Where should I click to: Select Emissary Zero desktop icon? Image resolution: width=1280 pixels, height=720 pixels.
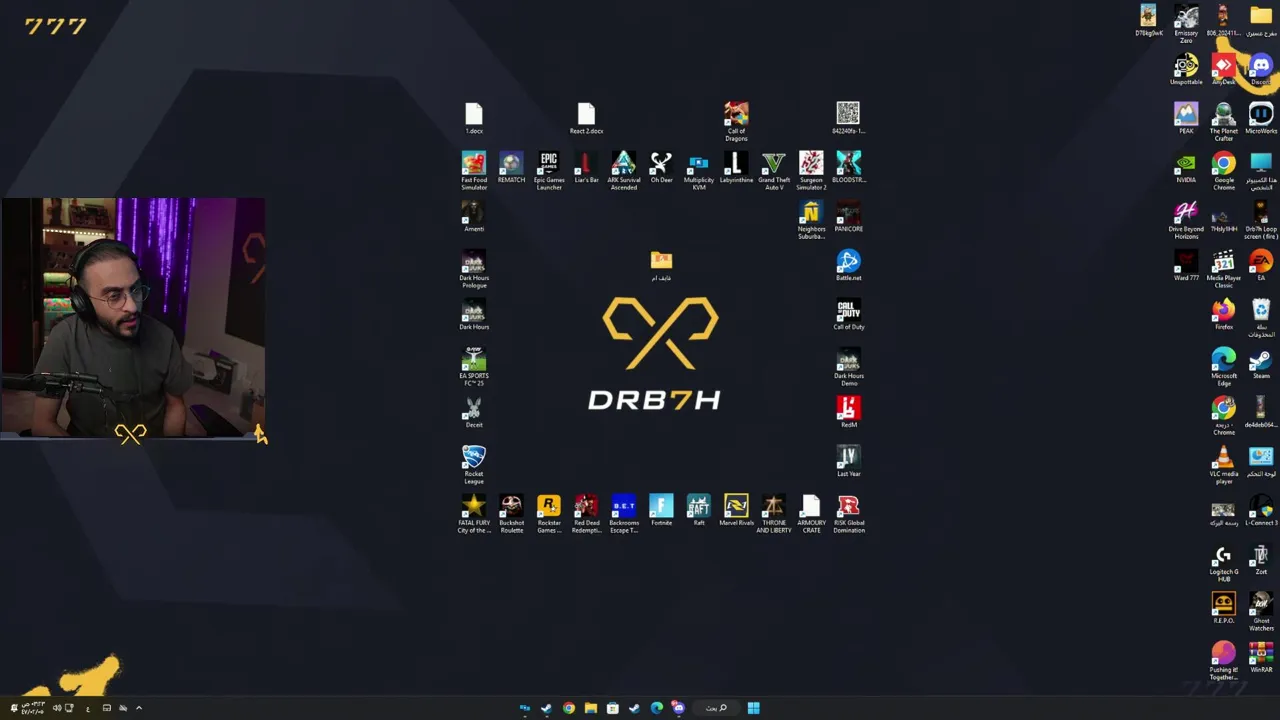point(1185,23)
